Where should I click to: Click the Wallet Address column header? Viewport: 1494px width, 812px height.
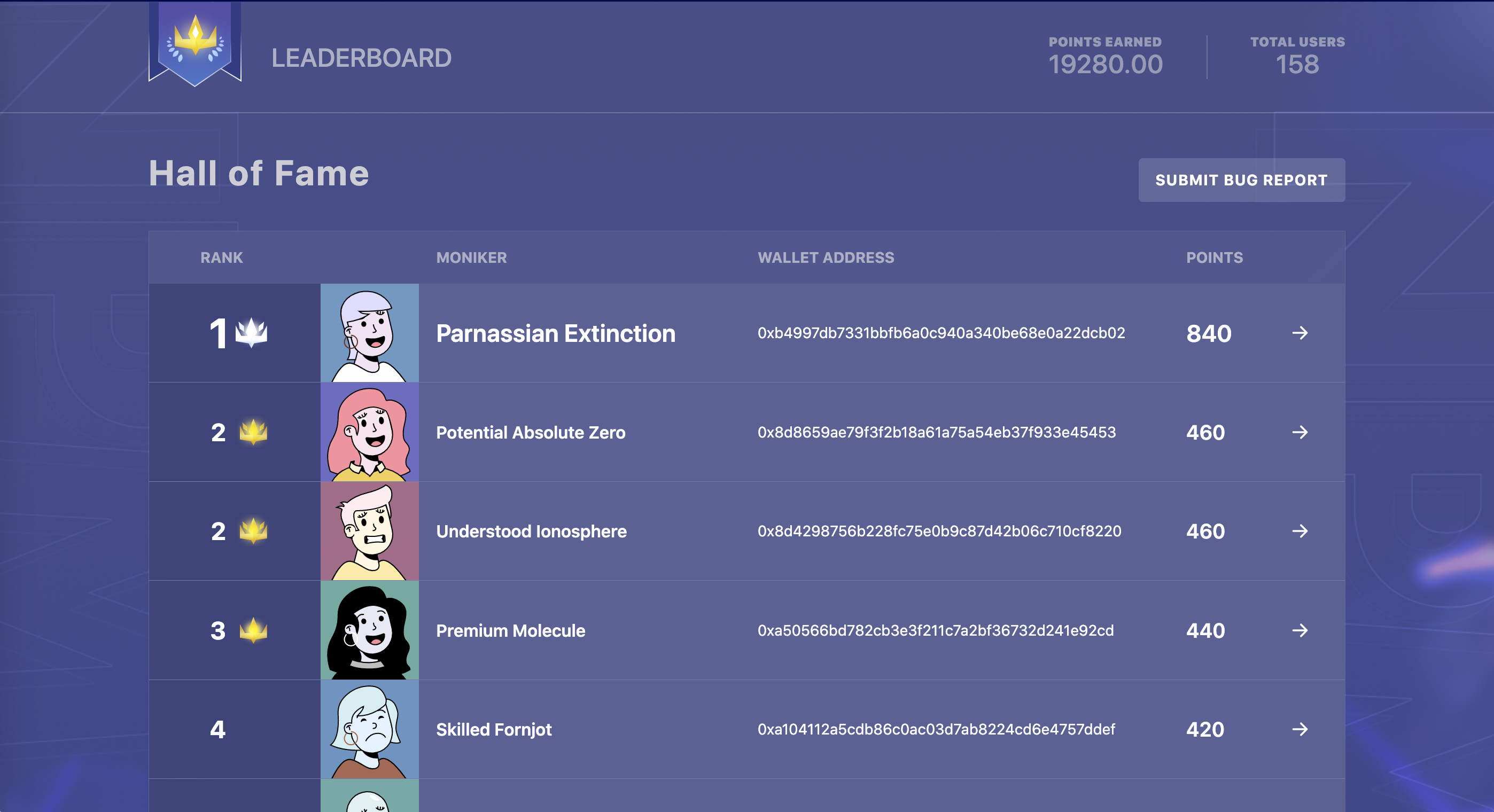[826, 257]
